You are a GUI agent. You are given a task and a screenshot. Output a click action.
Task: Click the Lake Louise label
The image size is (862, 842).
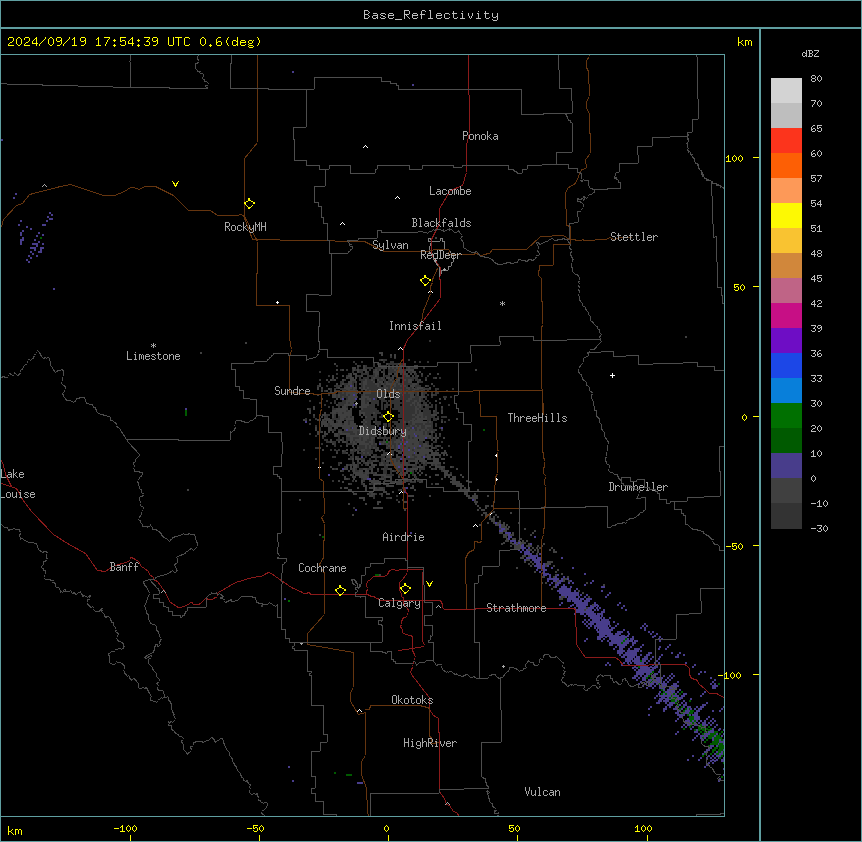pyautogui.click(x=18, y=484)
